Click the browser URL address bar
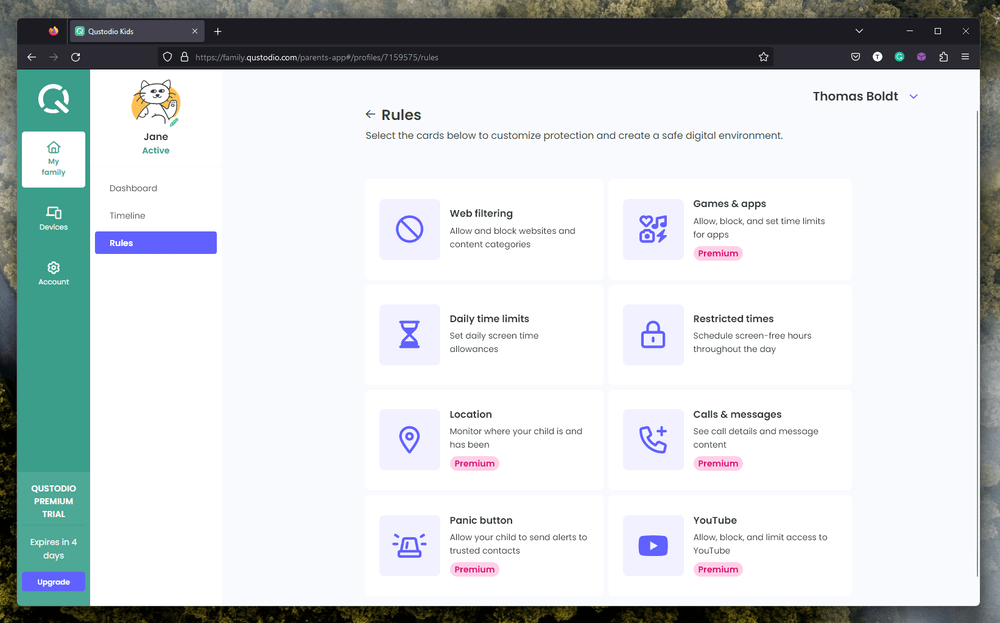The height and width of the screenshot is (623, 1000). pyautogui.click(x=466, y=57)
